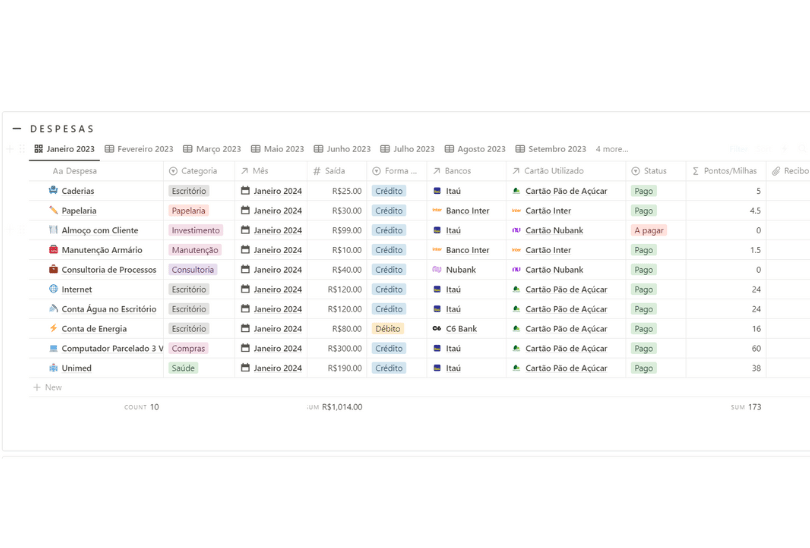Open the Status column header menu
Viewport: 810px width, 548px height.
(655, 171)
